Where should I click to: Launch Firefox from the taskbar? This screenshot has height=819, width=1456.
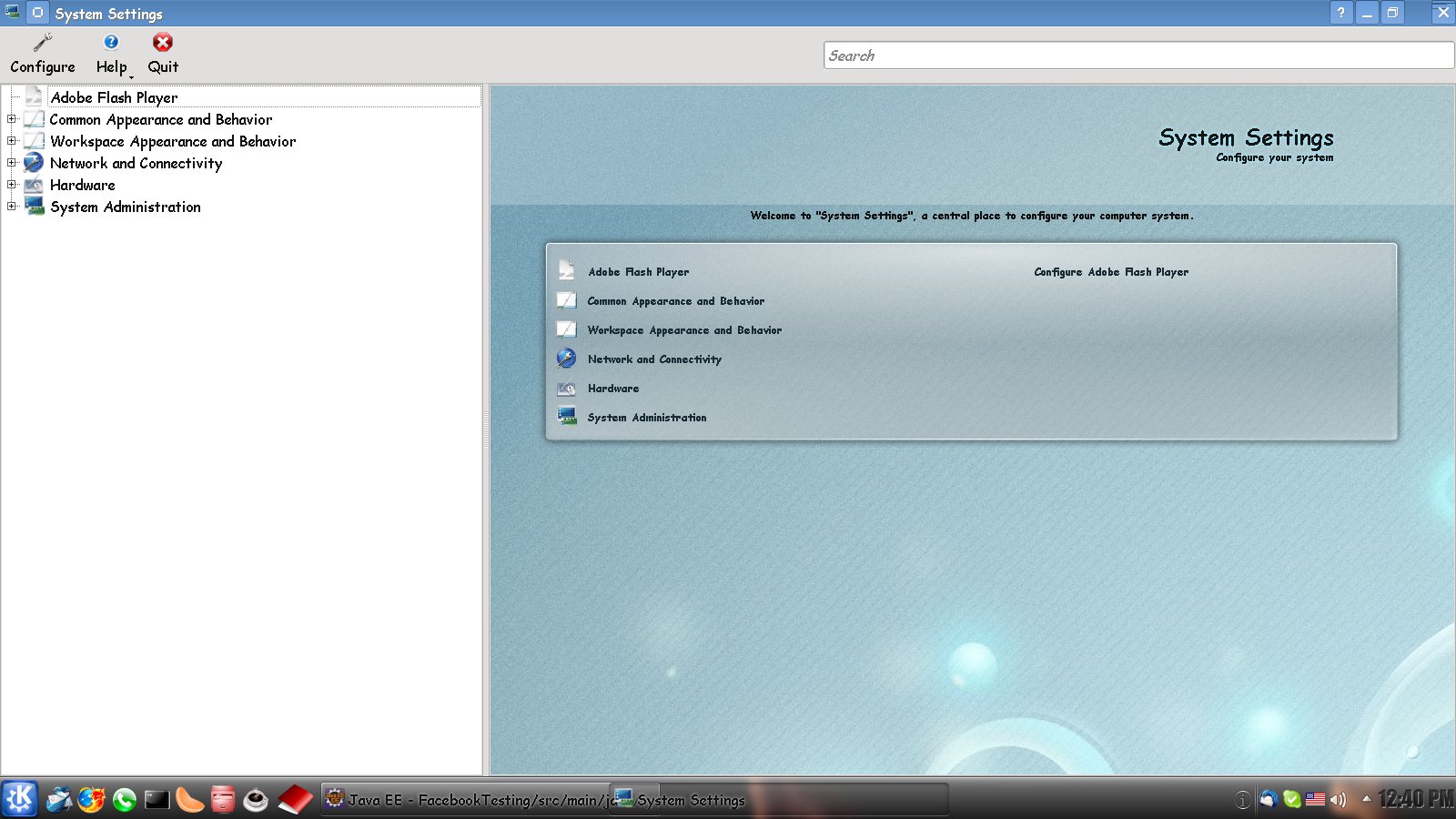click(x=91, y=800)
